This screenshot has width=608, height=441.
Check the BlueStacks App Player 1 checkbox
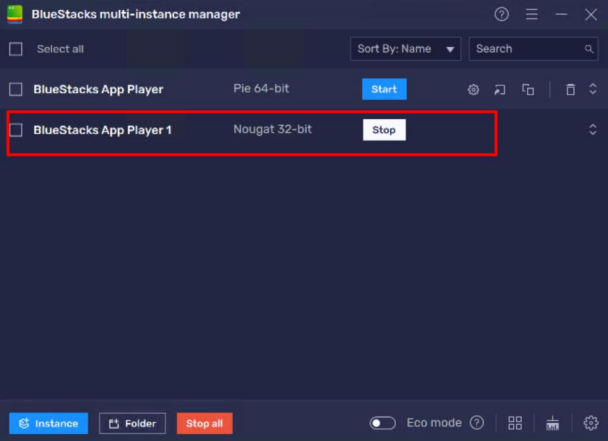[16, 130]
